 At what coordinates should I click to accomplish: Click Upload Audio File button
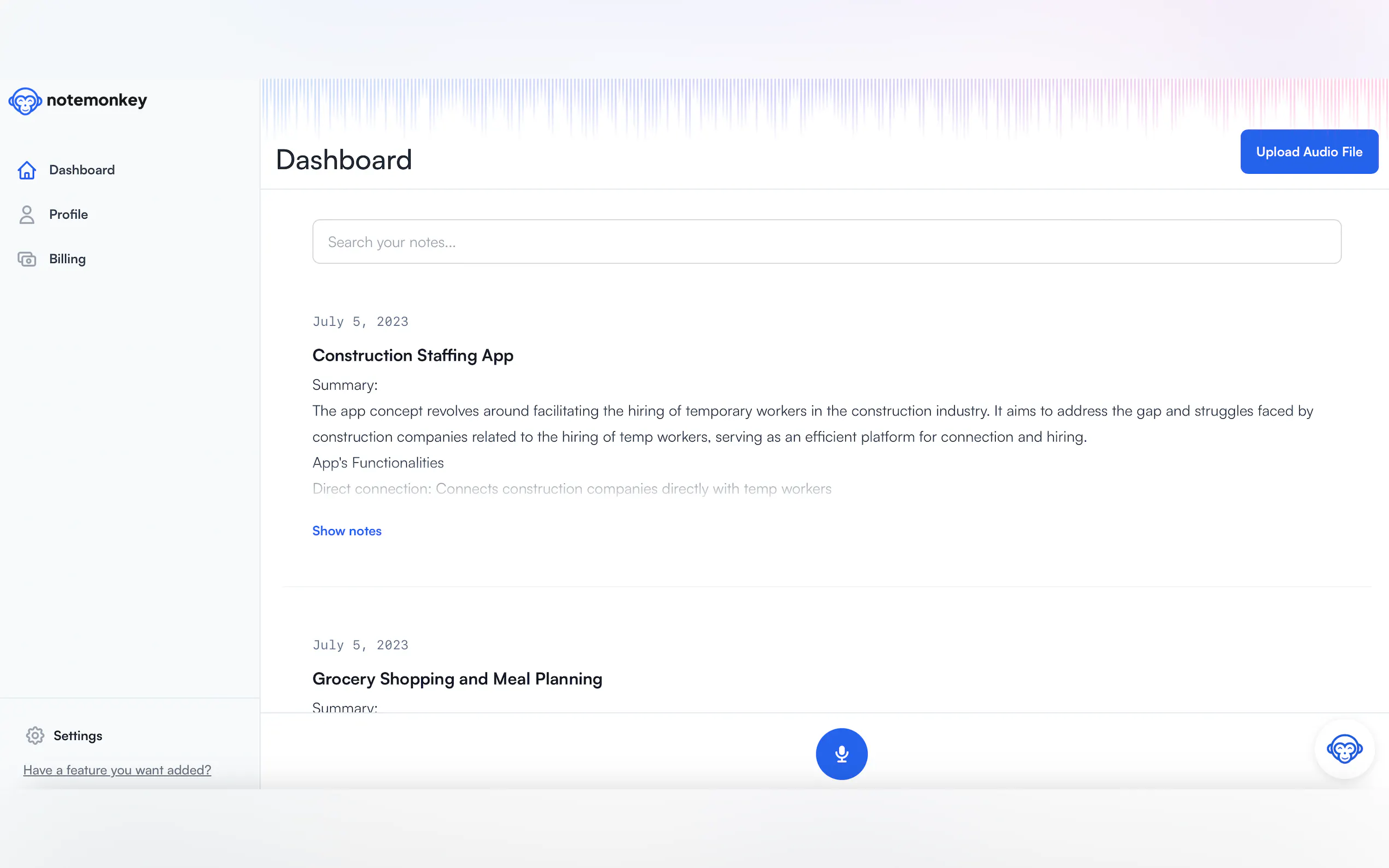pos(1309,151)
